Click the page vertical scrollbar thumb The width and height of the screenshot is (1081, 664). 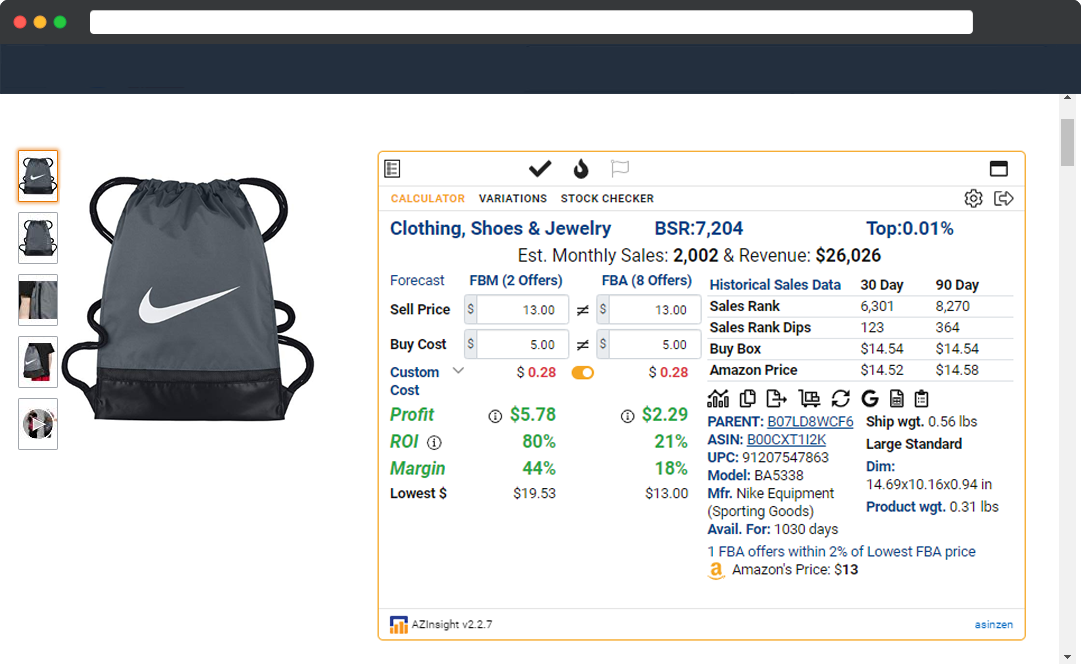click(1067, 143)
